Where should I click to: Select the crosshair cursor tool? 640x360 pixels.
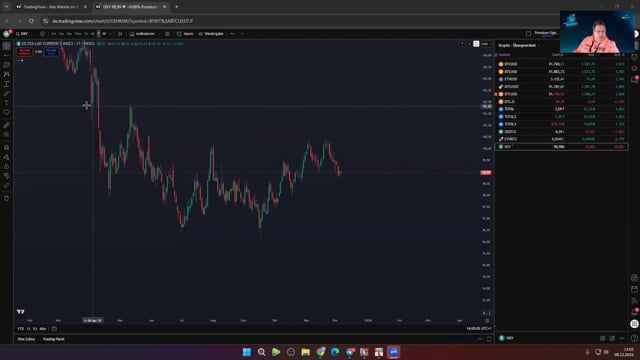pyautogui.click(x=7, y=46)
